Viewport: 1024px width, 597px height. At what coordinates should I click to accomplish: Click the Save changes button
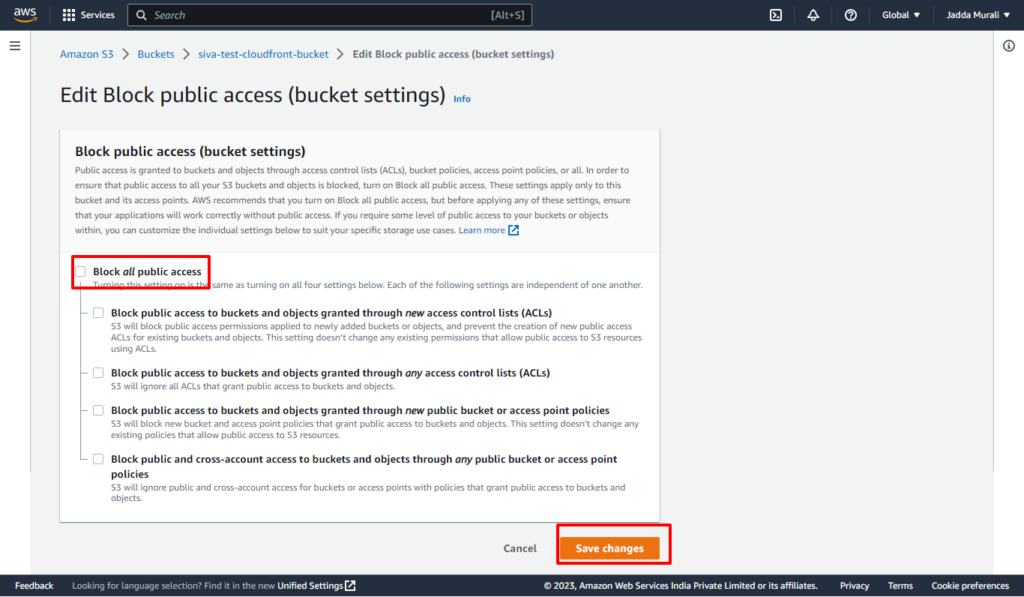point(609,548)
